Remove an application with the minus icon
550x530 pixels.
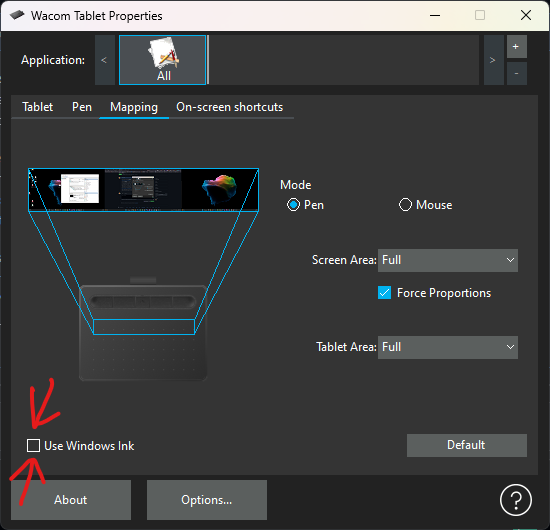(516, 73)
